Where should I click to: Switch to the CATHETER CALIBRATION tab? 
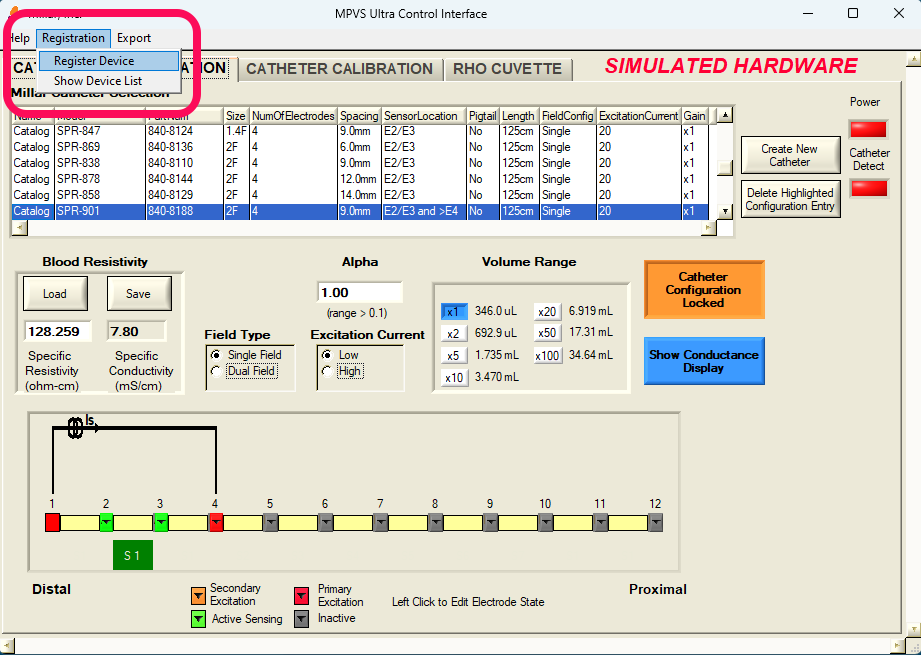340,69
